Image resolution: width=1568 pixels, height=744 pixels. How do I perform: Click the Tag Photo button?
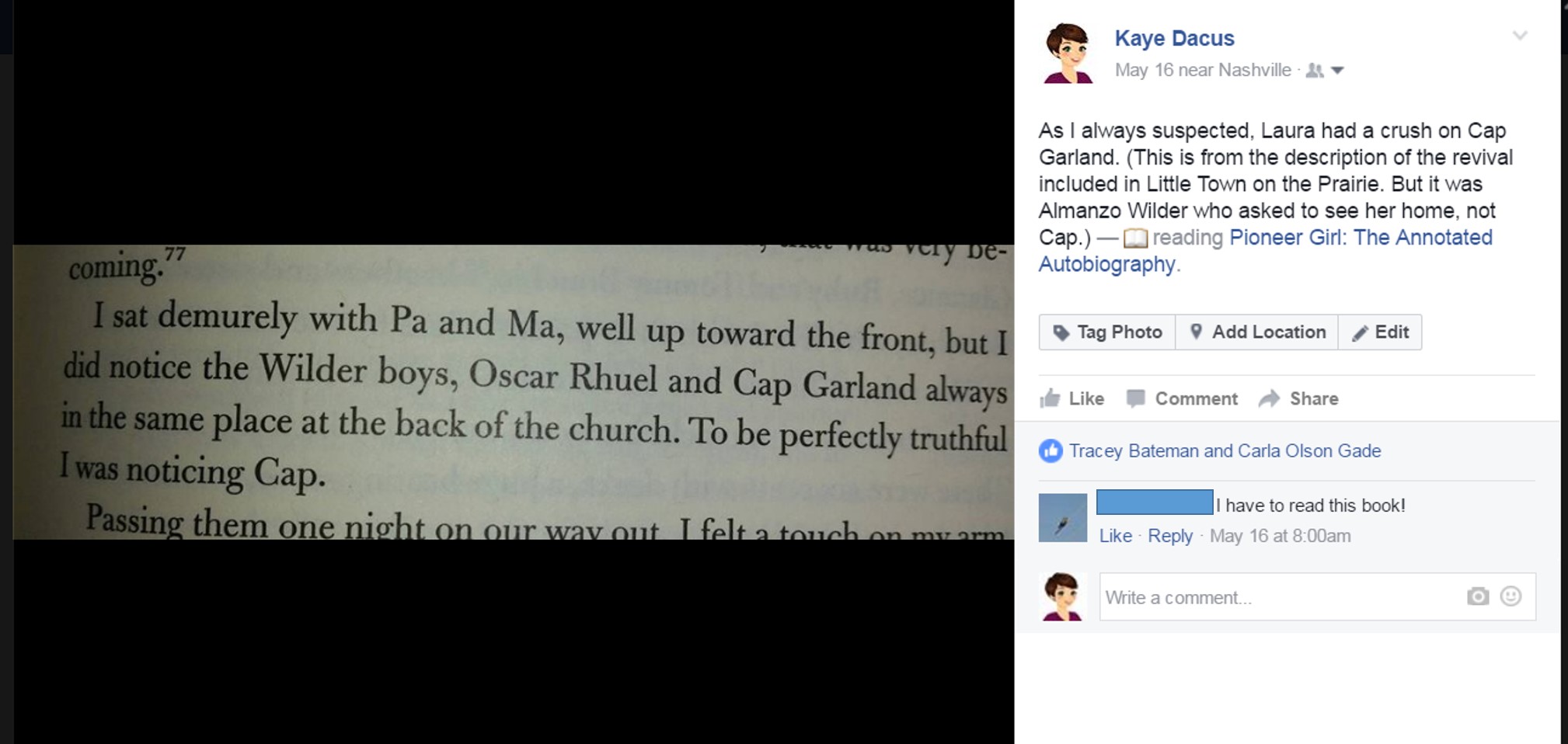pyautogui.click(x=1107, y=332)
